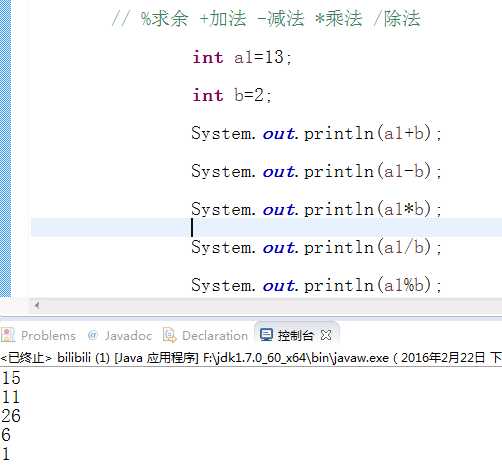Screen dimensions: 502x465
Task: Click the Problems tab icon
Action: point(8,335)
